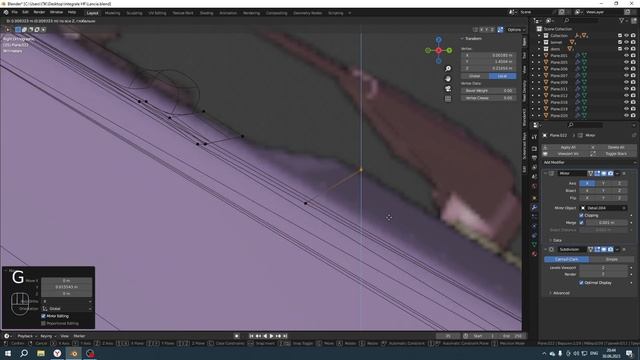The image size is (640, 360).
Task: Click the Viewport Vis button
Action: click(x=568, y=154)
